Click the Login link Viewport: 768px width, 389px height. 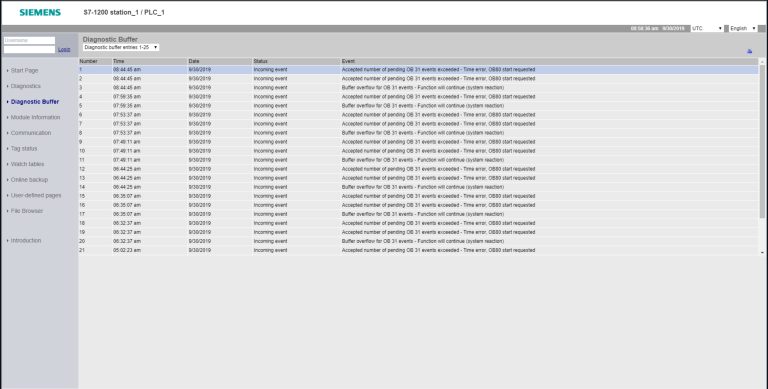[x=64, y=49]
